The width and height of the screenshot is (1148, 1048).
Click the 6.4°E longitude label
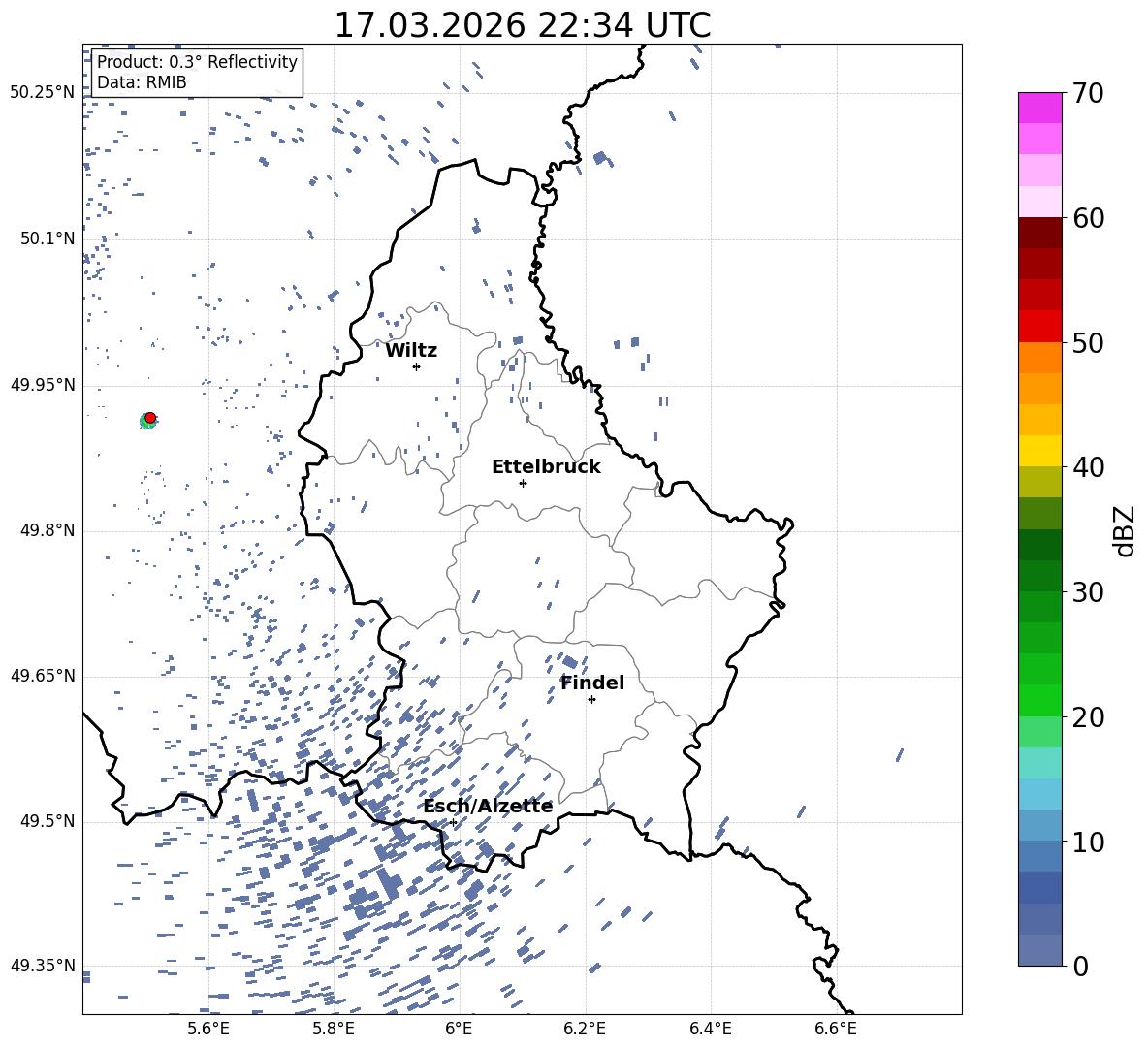point(710,1029)
